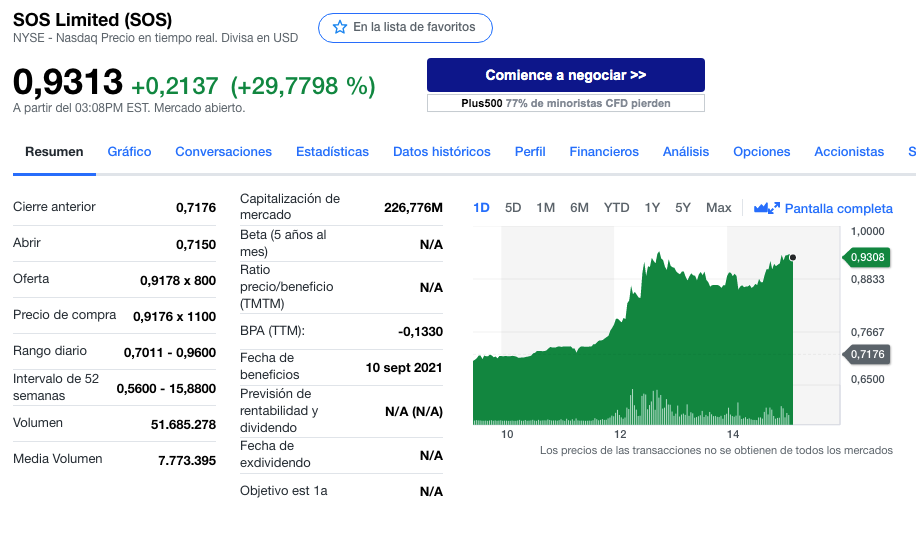Select the 1Y chart range
Viewport: 916px width, 535px height.
click(x=652, y=208)
